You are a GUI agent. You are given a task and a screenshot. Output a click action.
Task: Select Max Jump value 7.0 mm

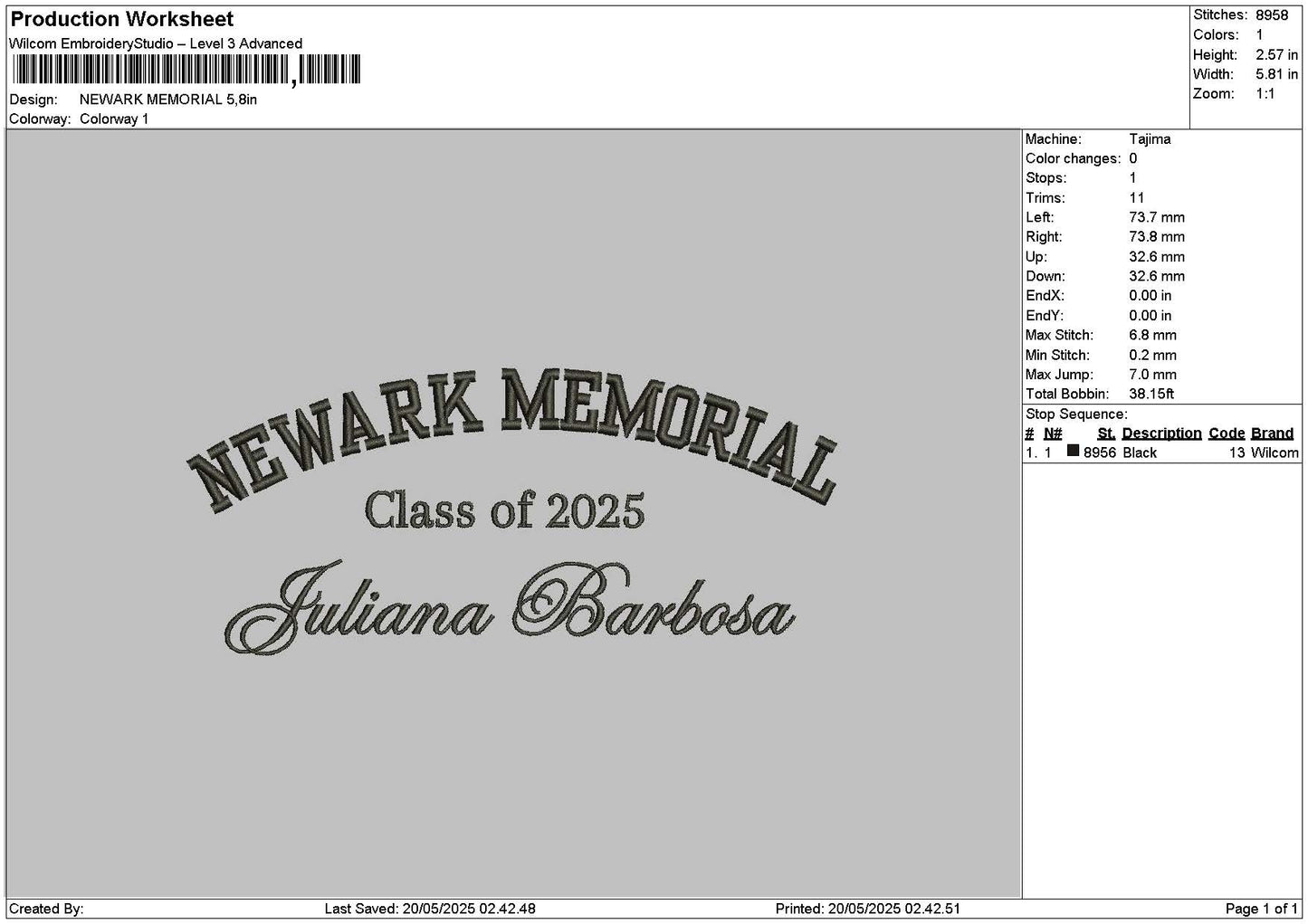(1152, 375)
